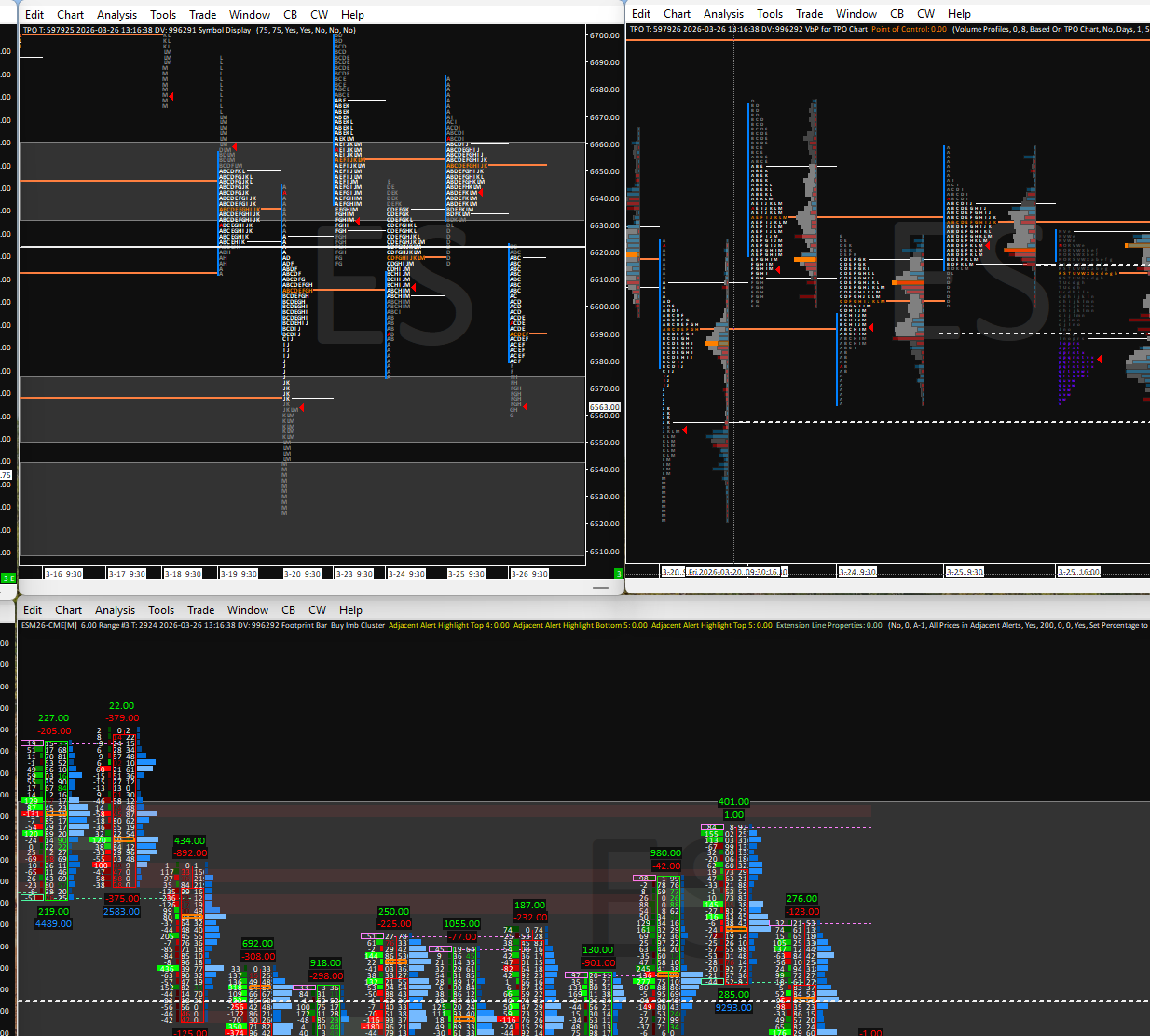Screen dimensions: 1150x1036
Task: Click footprint value 434.00
Action: click(x=189, y=841)
